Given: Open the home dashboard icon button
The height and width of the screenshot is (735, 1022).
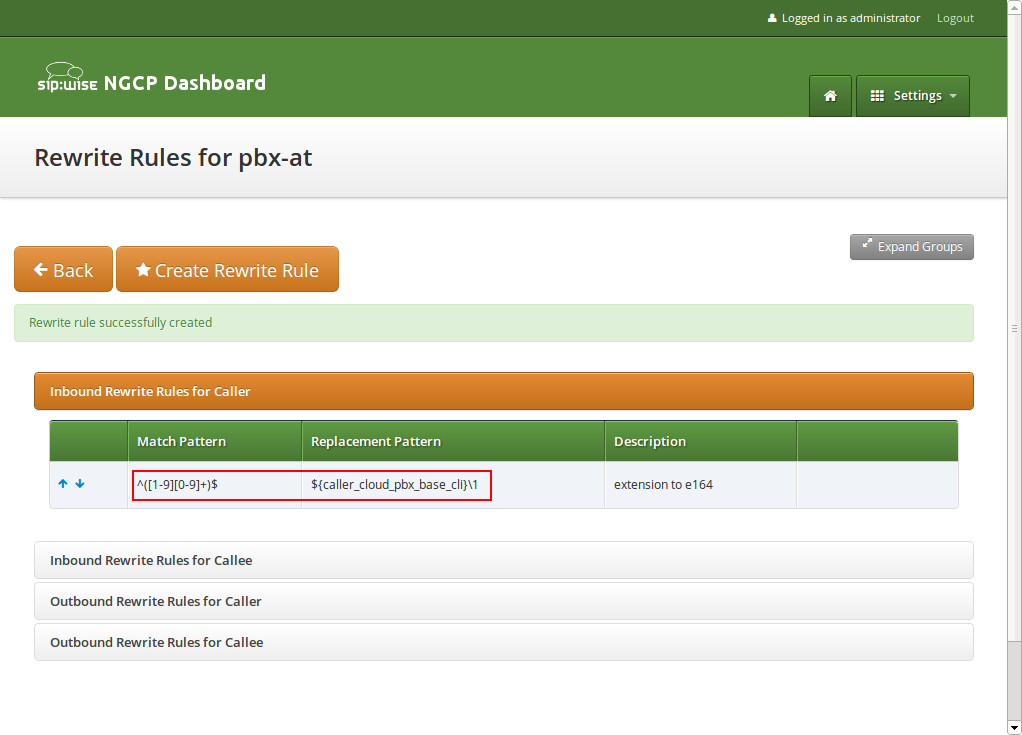Looking at the screenshot, I should (830, 96).
